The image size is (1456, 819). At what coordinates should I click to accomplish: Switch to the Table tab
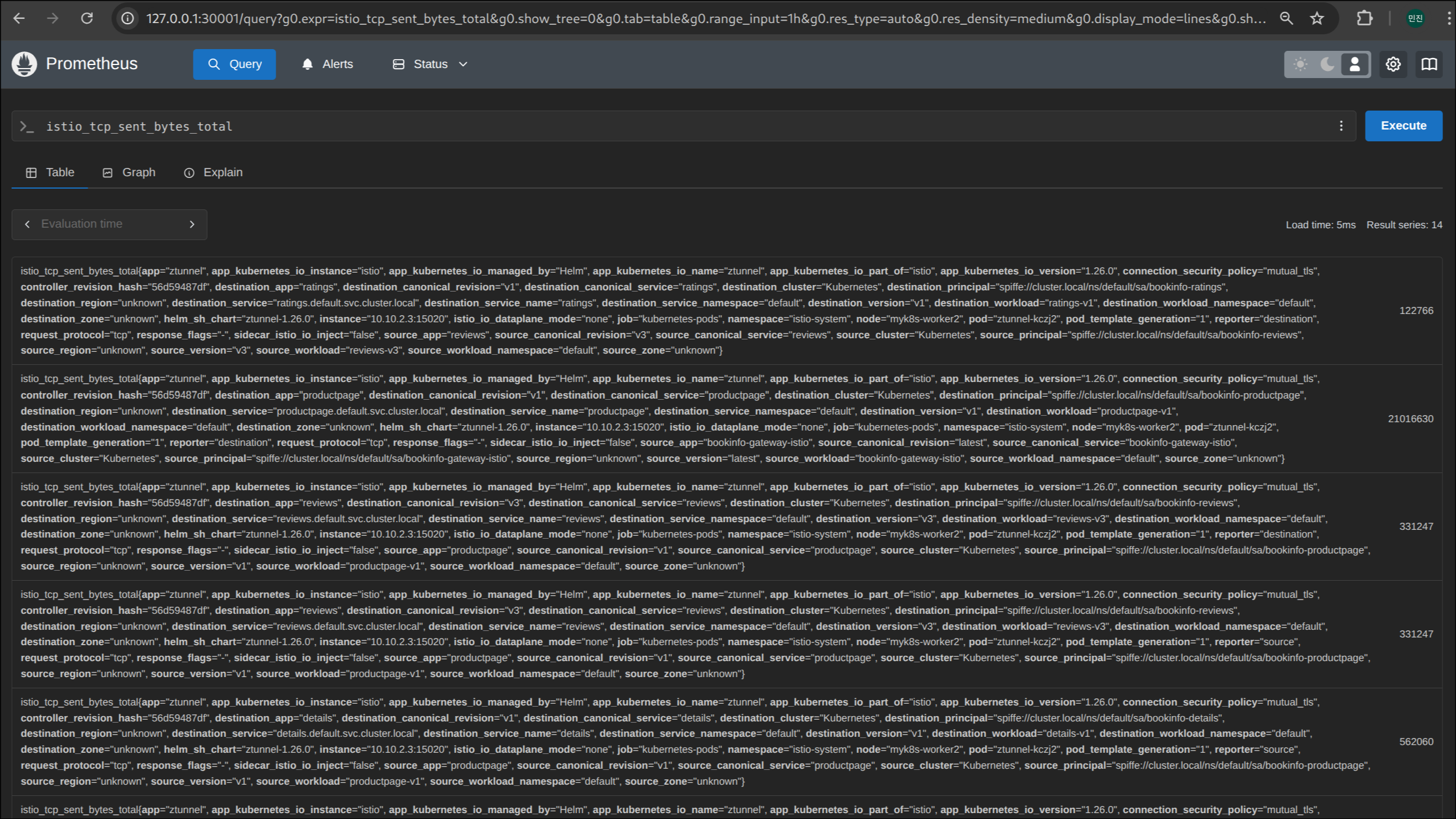pos(50,172)
